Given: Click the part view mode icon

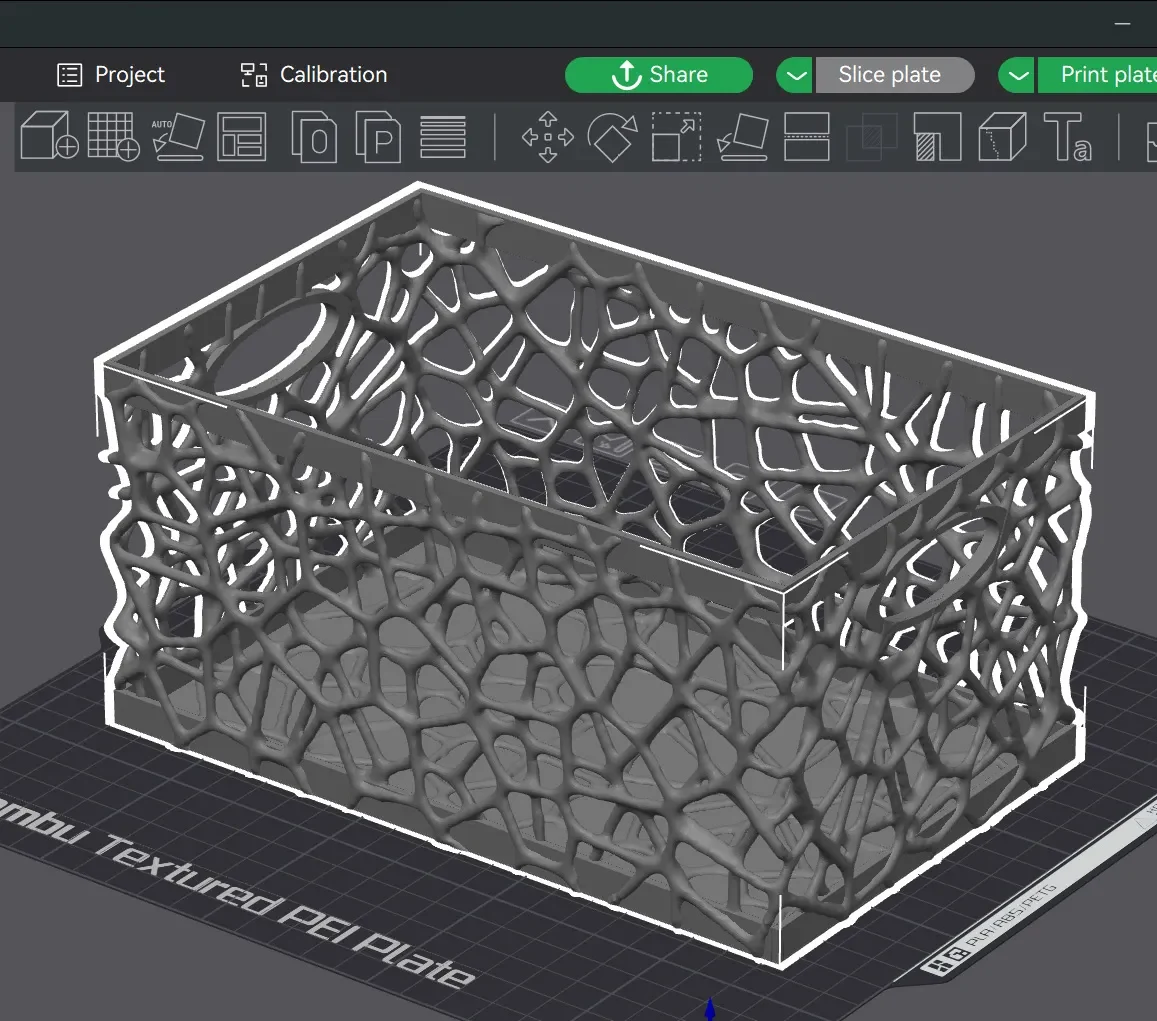Looking at the screenshot, I should coord(379,136).
